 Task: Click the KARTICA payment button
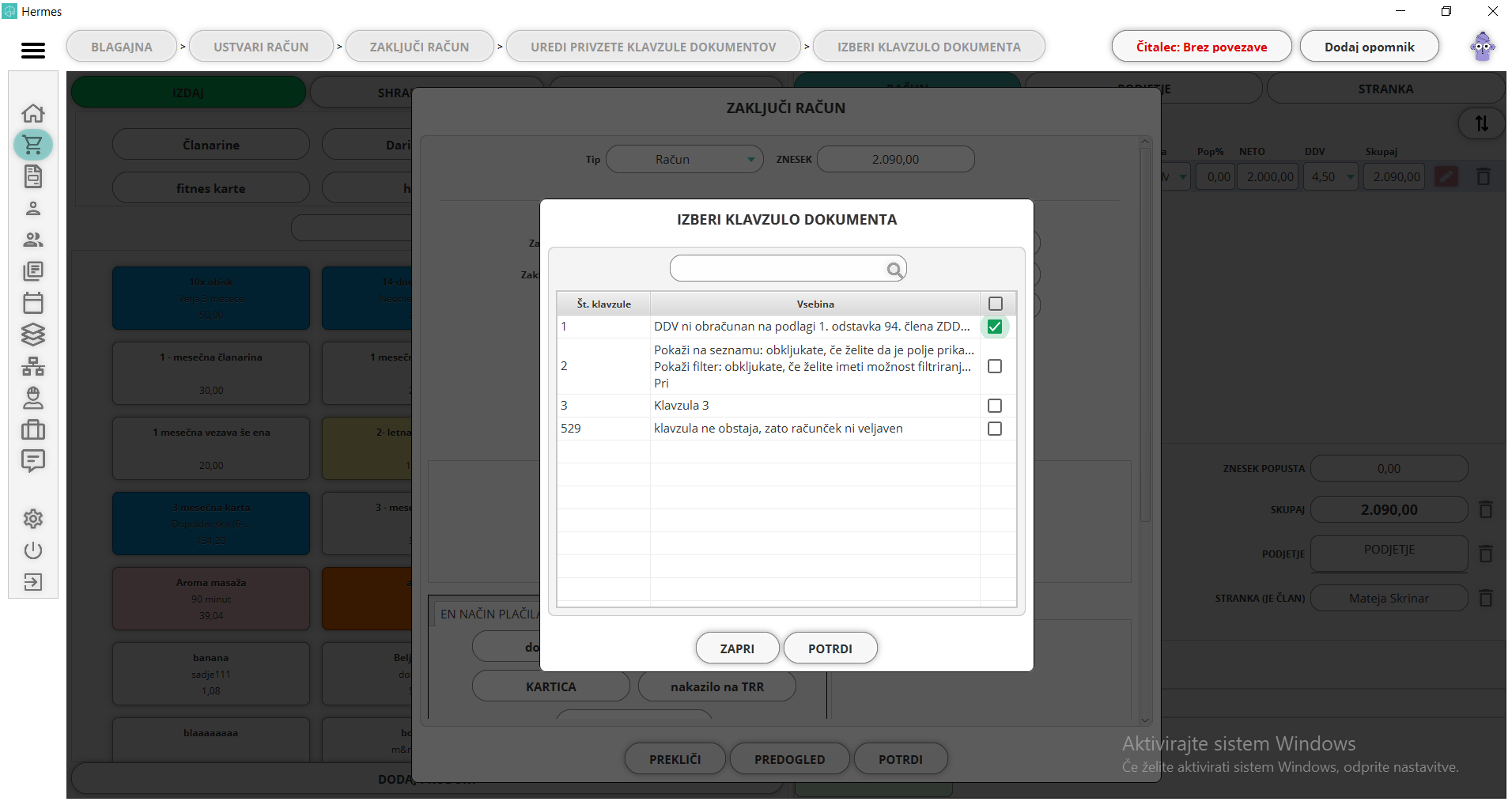551,686
